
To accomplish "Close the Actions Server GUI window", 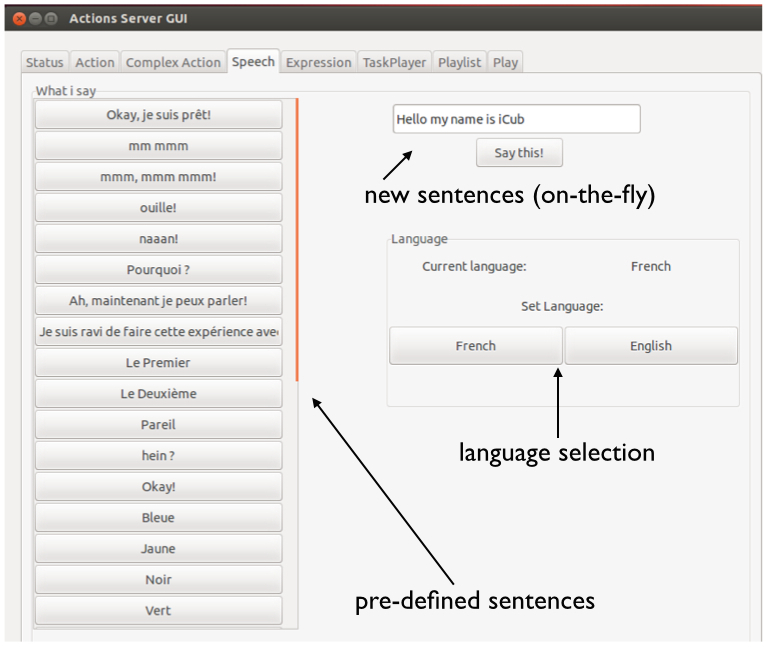I will 19,19.
